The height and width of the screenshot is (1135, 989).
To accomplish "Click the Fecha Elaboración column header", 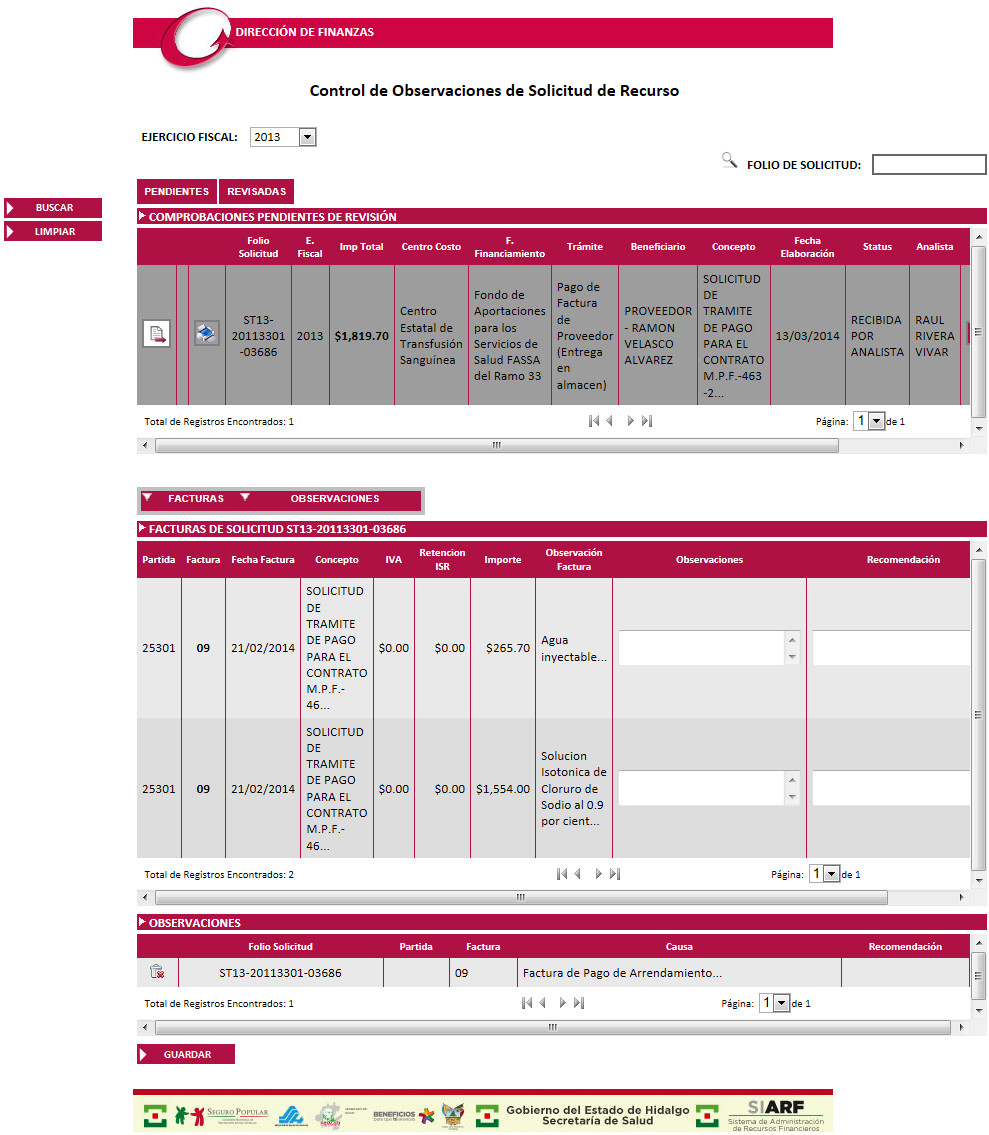I will (x=807, y=247).
